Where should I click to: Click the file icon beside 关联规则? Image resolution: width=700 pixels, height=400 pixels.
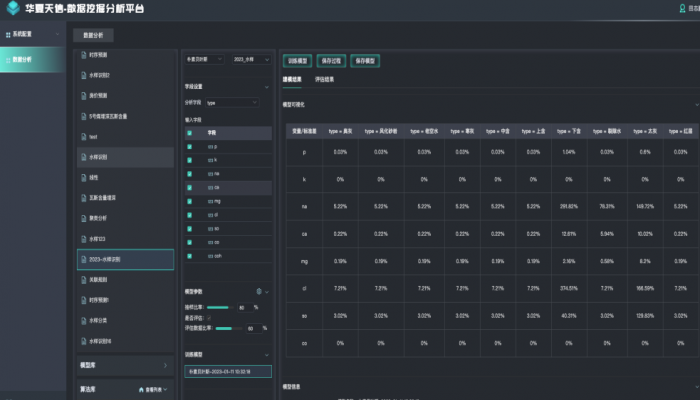point(83,280)
